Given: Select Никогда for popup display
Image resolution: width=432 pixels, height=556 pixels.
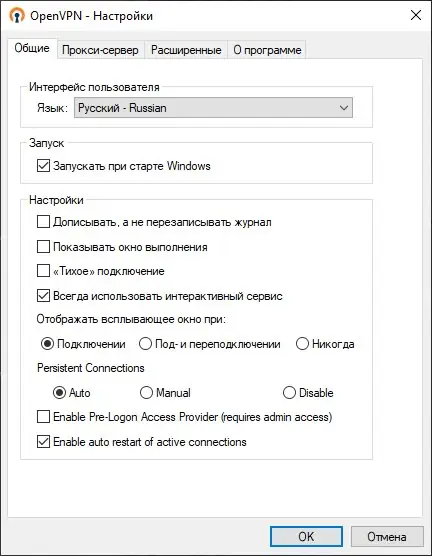Looking at the screenshot, I should pos(302,344).
